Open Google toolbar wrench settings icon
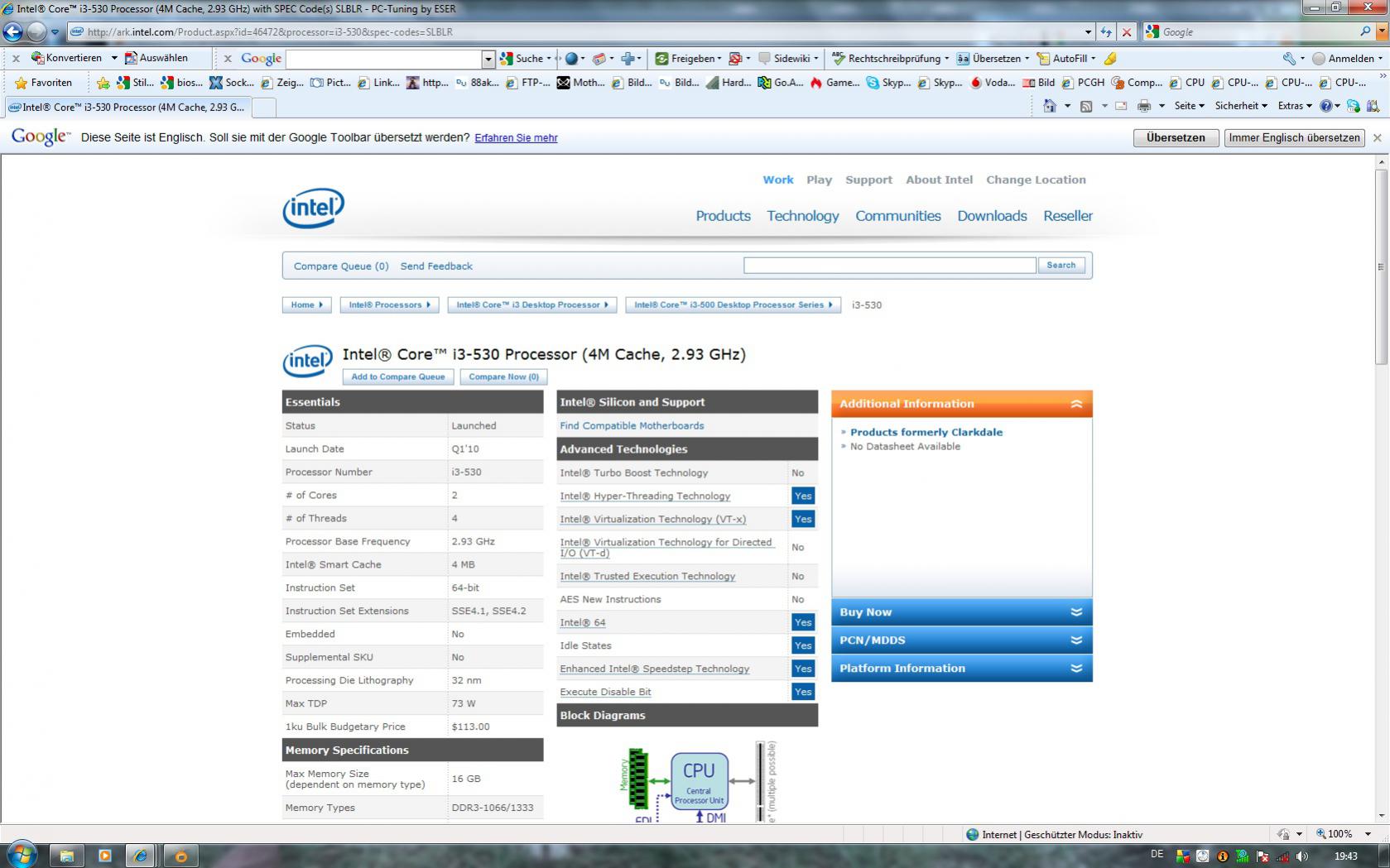1390x868 pixels. (x=1289, y=59)
